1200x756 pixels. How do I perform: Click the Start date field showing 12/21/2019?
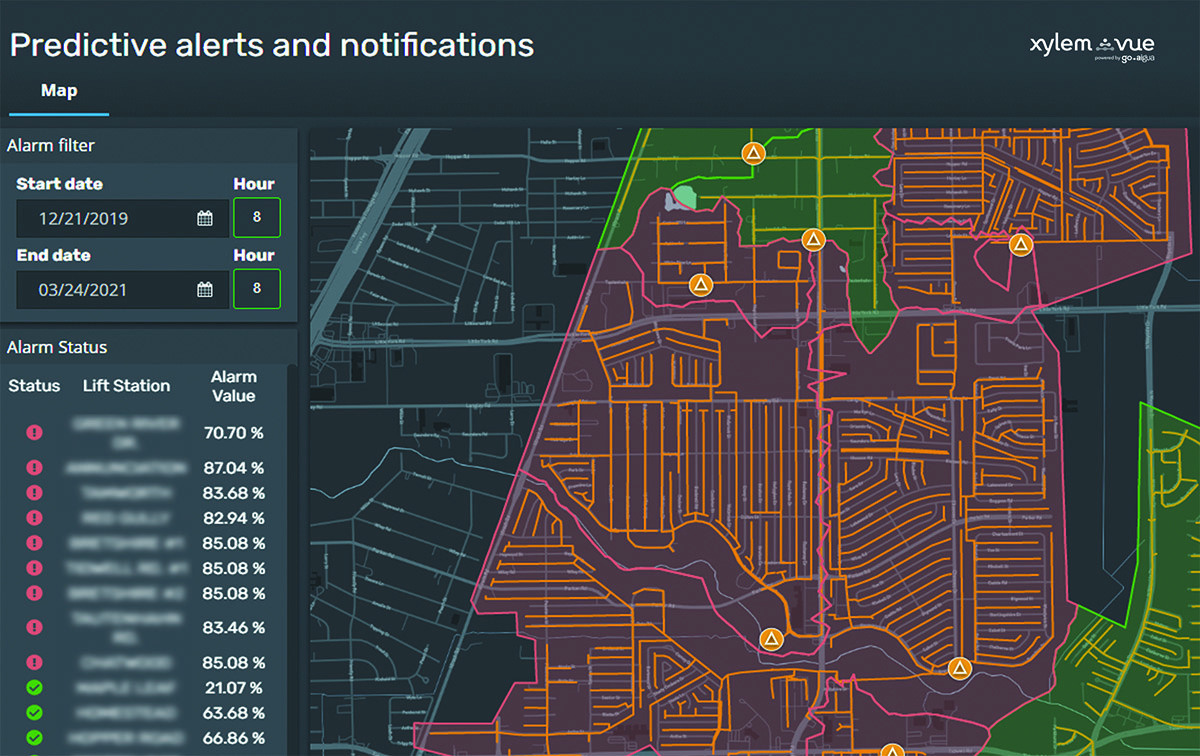coord(100,218)
